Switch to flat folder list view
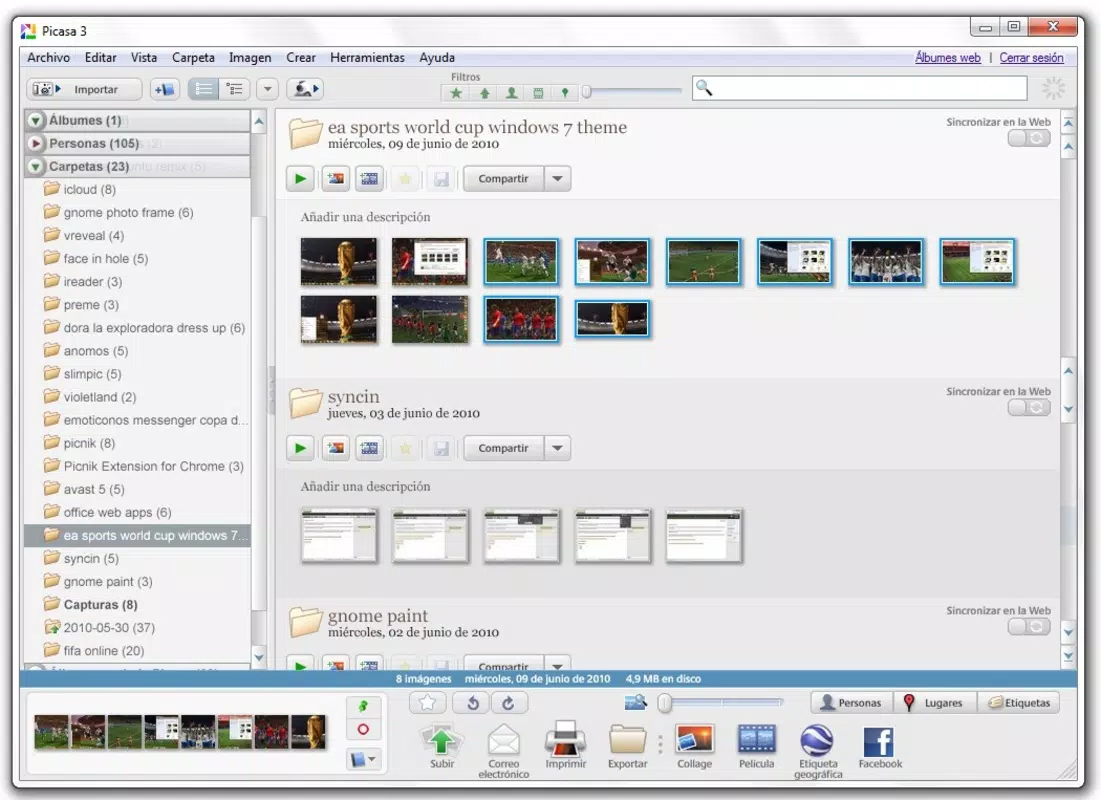1101x800 pixels. click(x=204, y=89)
